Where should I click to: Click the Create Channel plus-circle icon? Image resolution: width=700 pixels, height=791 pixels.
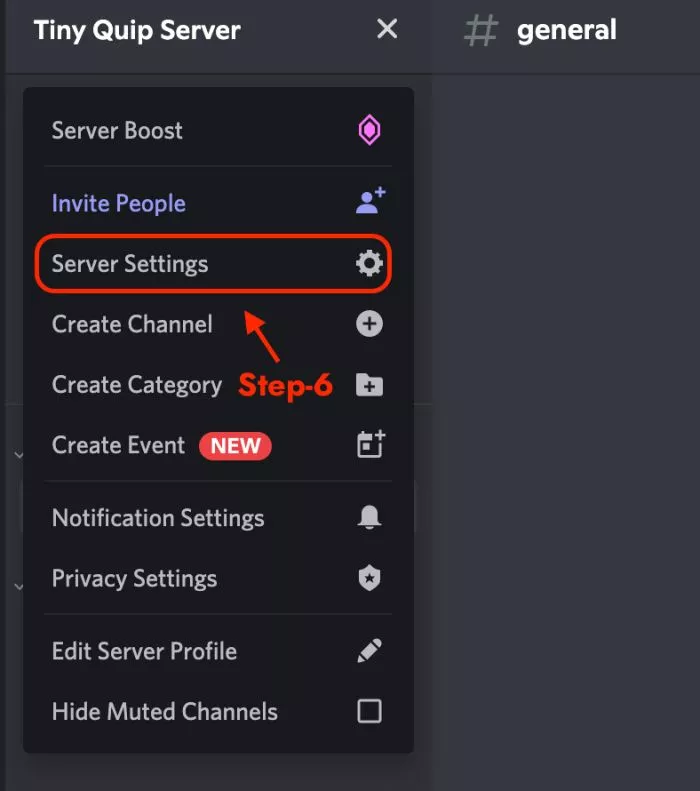369,324
